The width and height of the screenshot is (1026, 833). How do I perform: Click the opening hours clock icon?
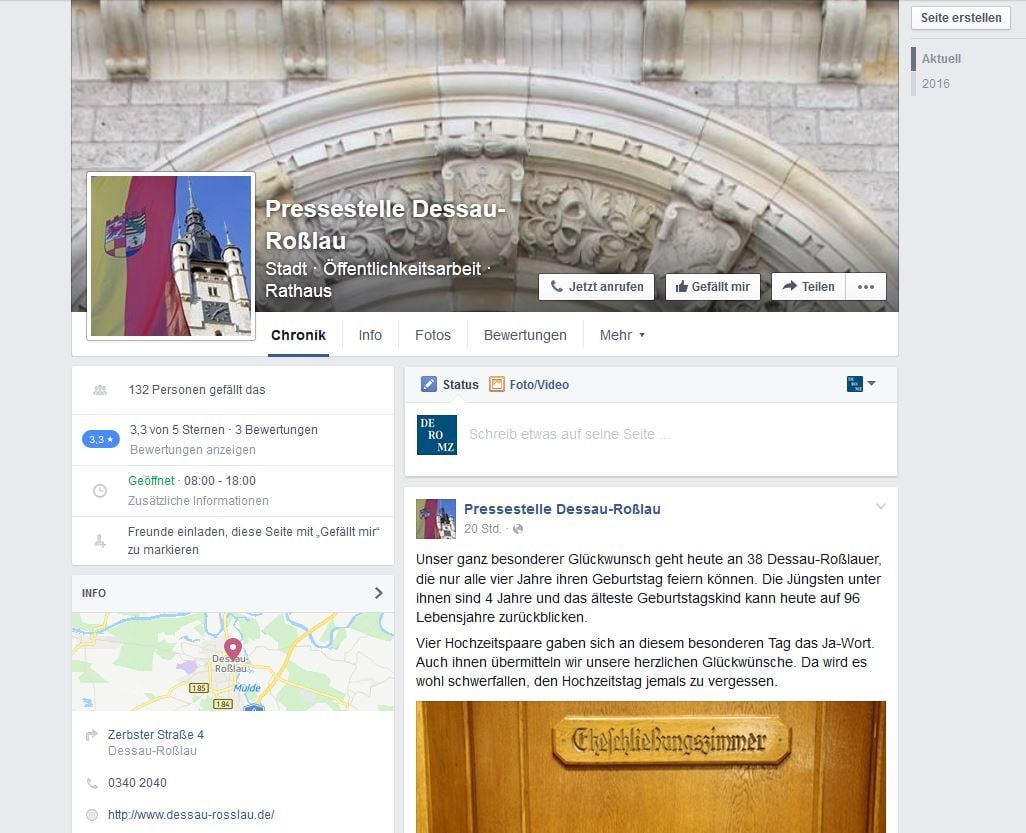[x=99, y=491]
